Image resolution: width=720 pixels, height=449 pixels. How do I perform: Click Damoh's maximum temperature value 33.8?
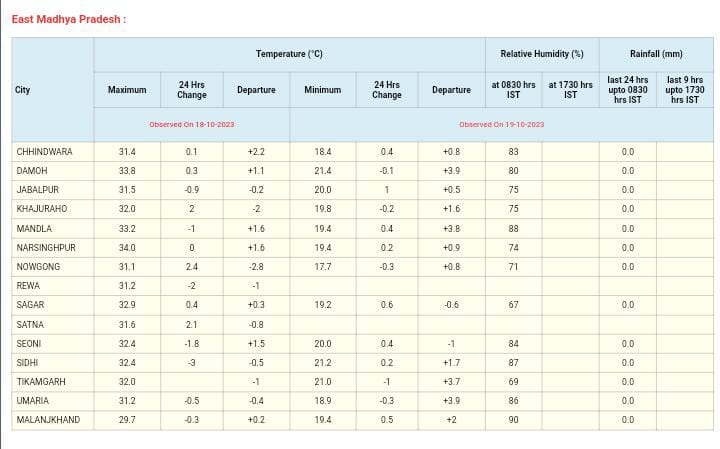pyautogui.click(x=127, y=171)
